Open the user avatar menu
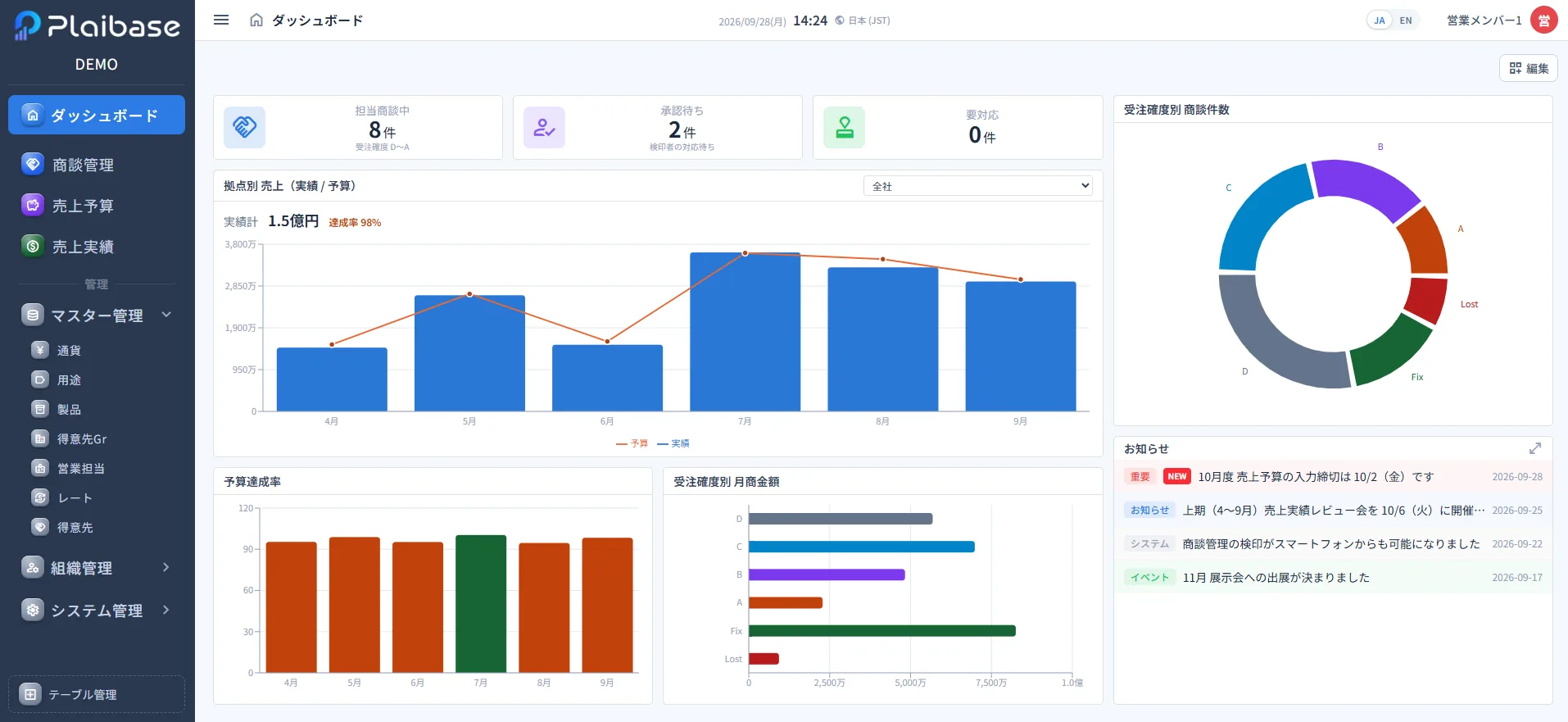 click(1543, 20)
